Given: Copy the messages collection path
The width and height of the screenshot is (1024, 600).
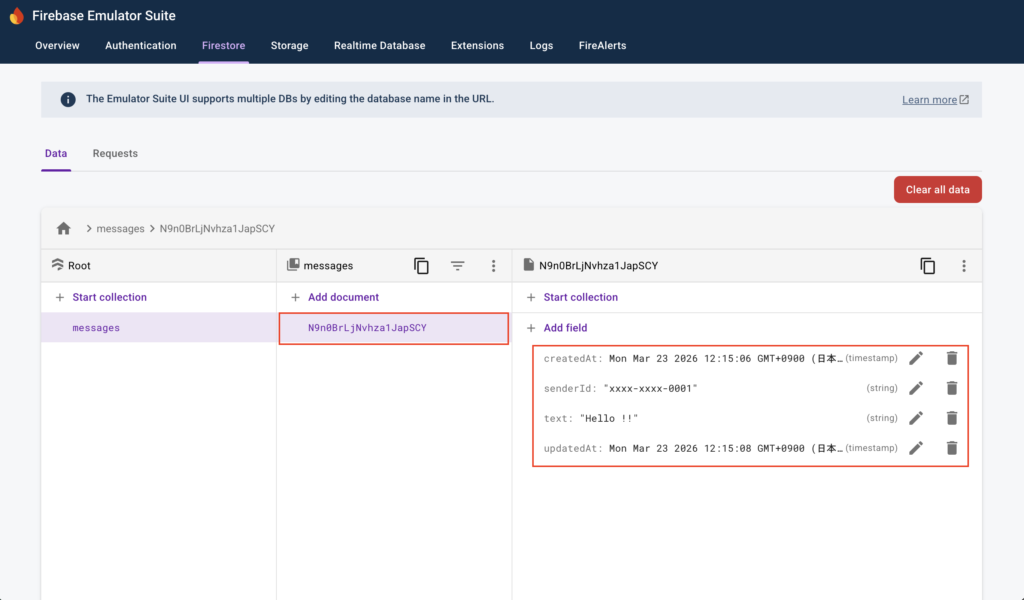Looking at the screenshot, I should (x=421, y=266).
